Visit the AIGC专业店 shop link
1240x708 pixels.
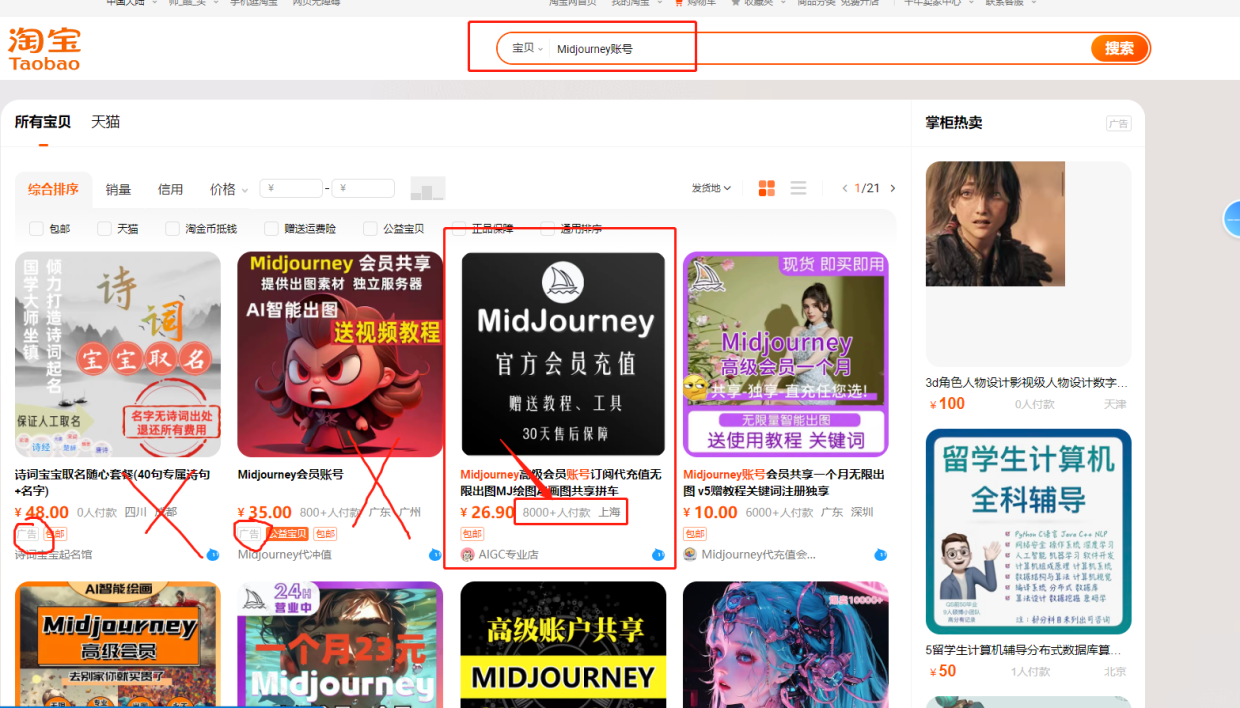(508, 554)
